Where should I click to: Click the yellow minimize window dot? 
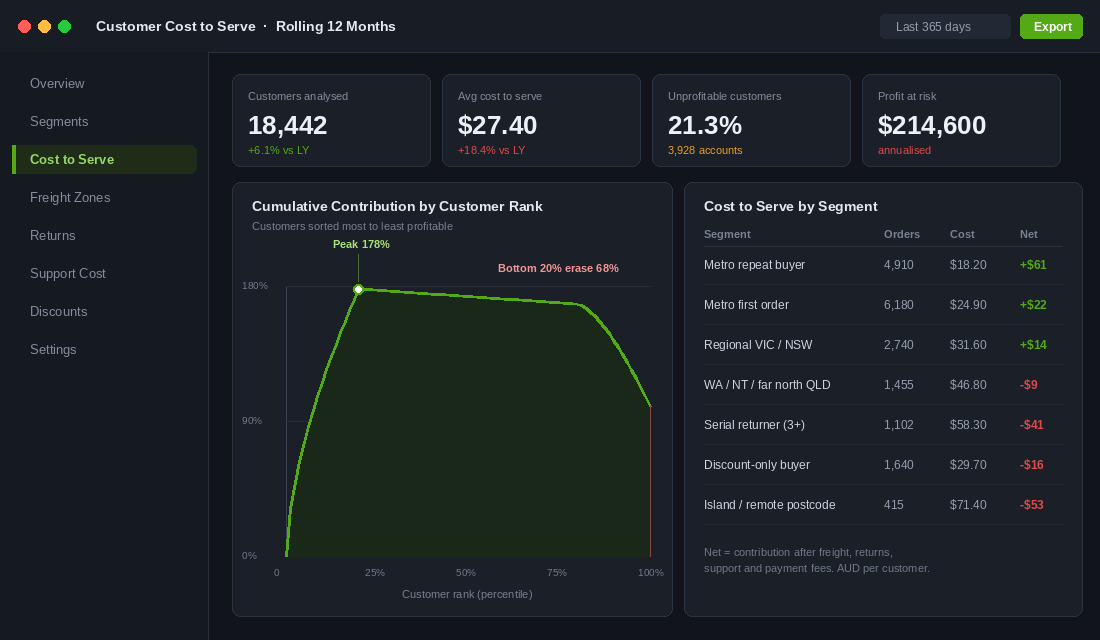44,27
